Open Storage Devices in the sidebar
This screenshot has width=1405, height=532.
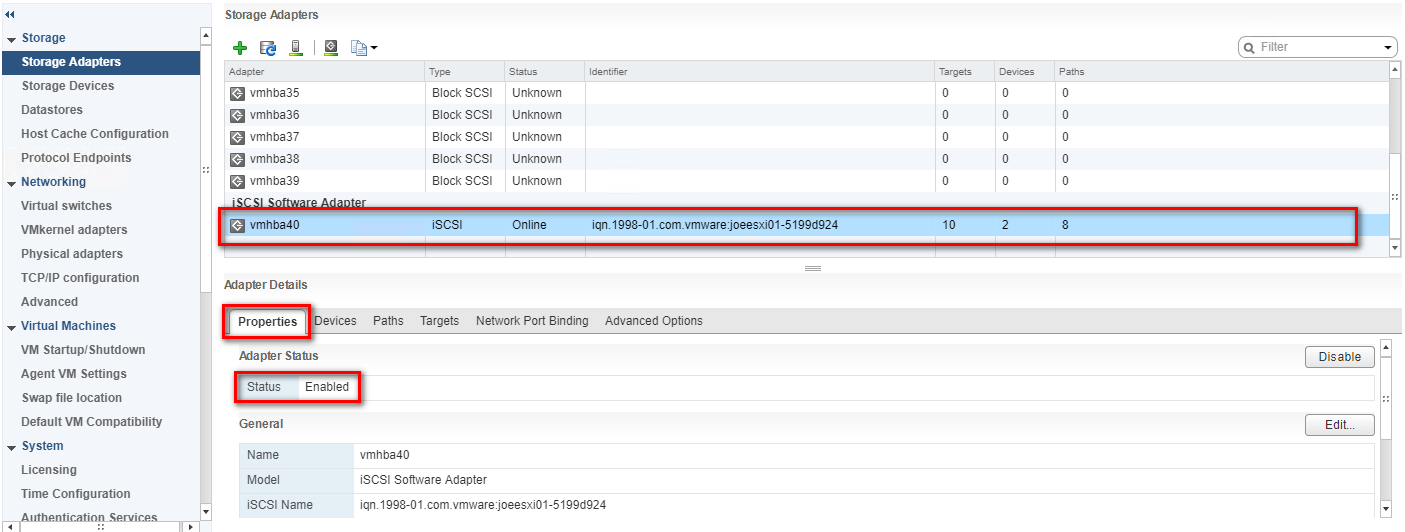pos(67,86)
